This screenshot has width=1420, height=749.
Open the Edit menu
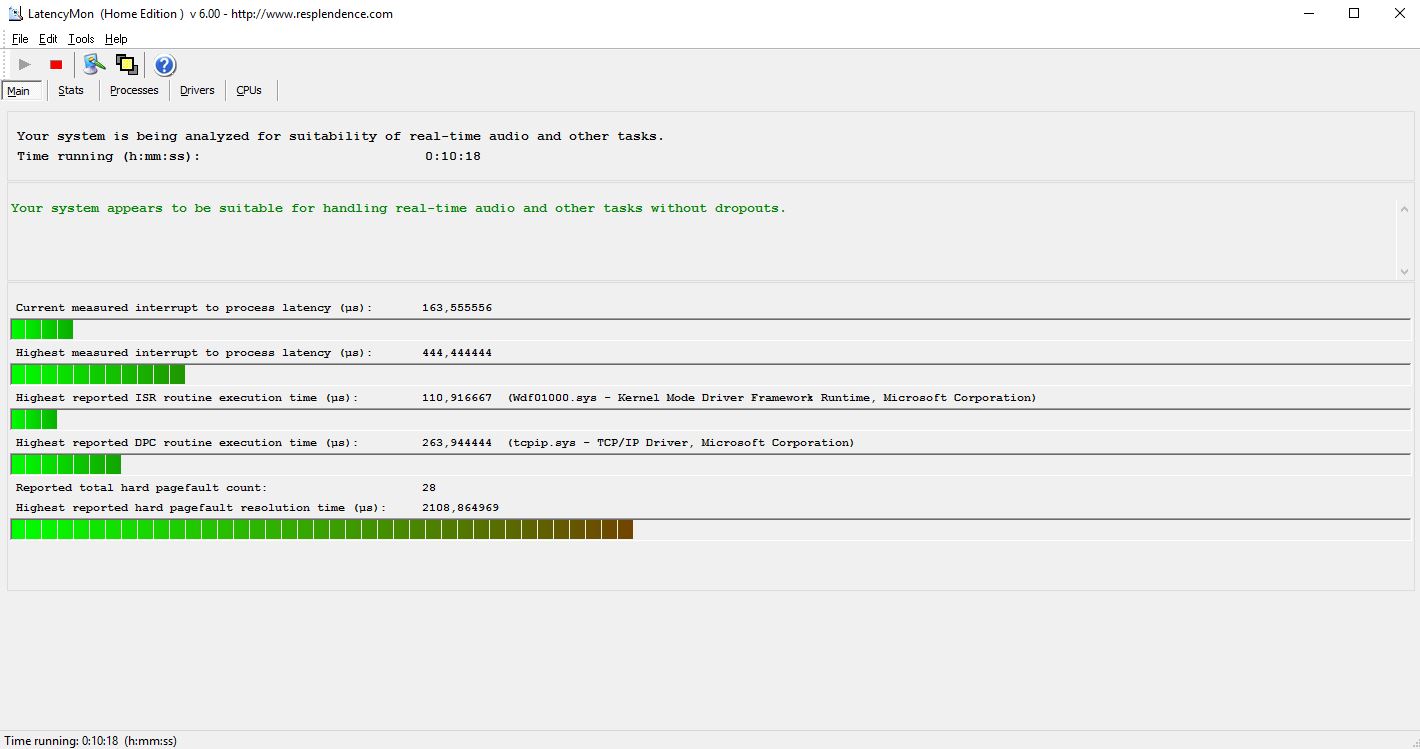coord(48,39)
